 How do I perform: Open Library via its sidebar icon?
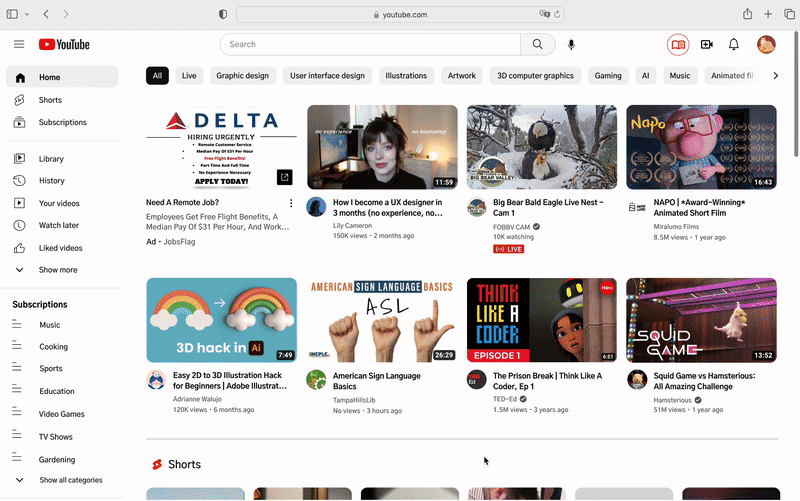click(19, 159)
